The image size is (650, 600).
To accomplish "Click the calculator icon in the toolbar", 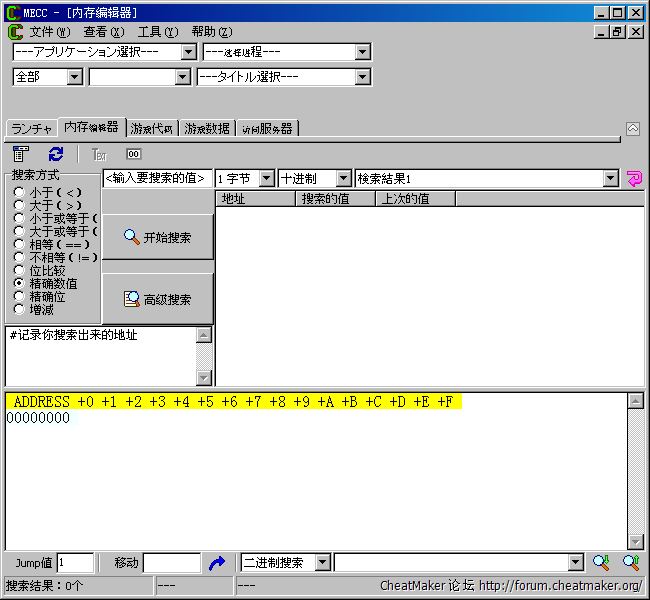I will click(x=21, y=154).
